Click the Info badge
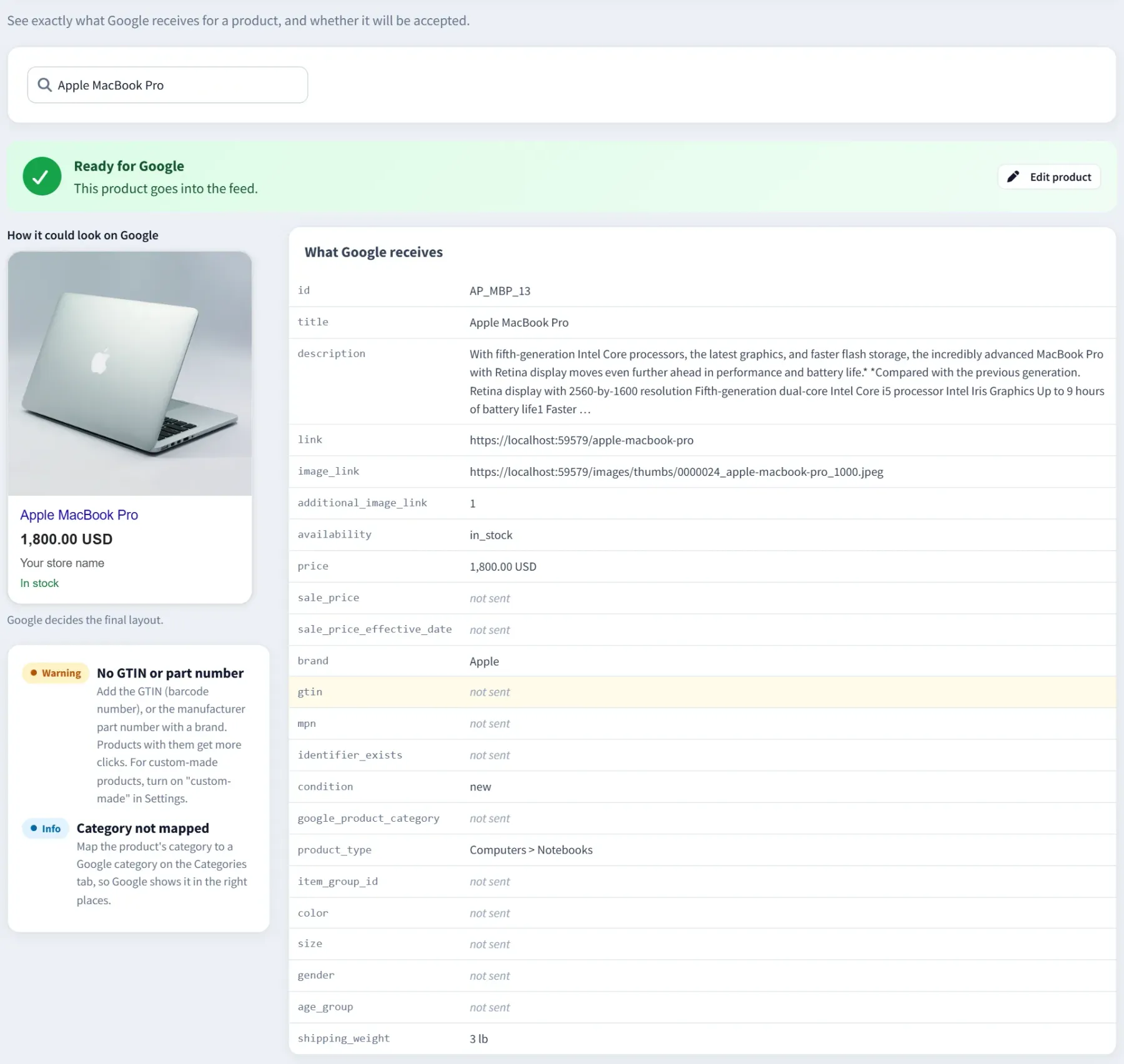 [46, 829]
